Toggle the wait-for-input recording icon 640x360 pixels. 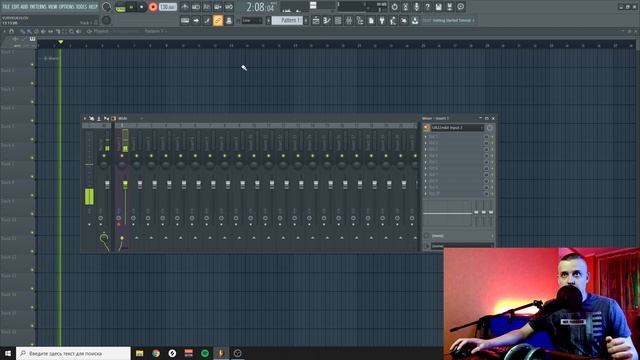coord(196,7)
